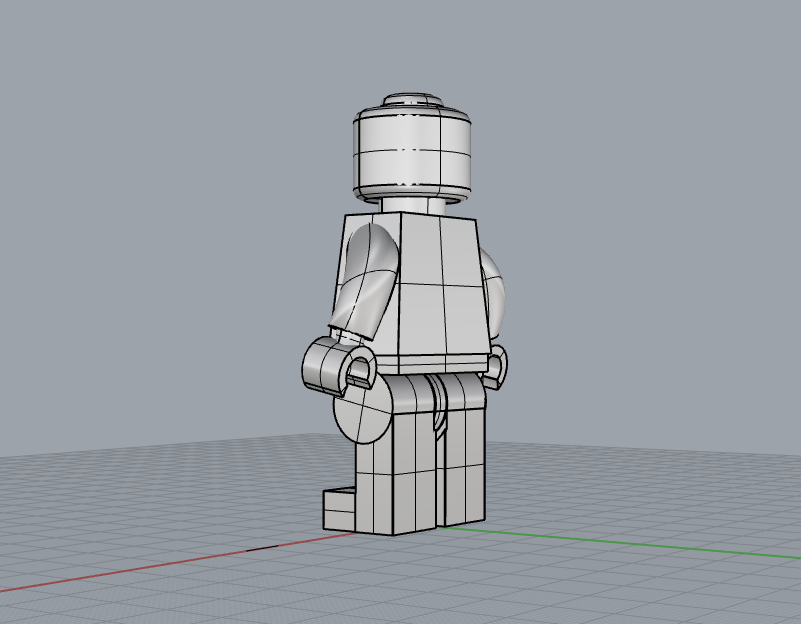Select the far hand beside the hips
801x624 pixels.
[x=496, y=367]
